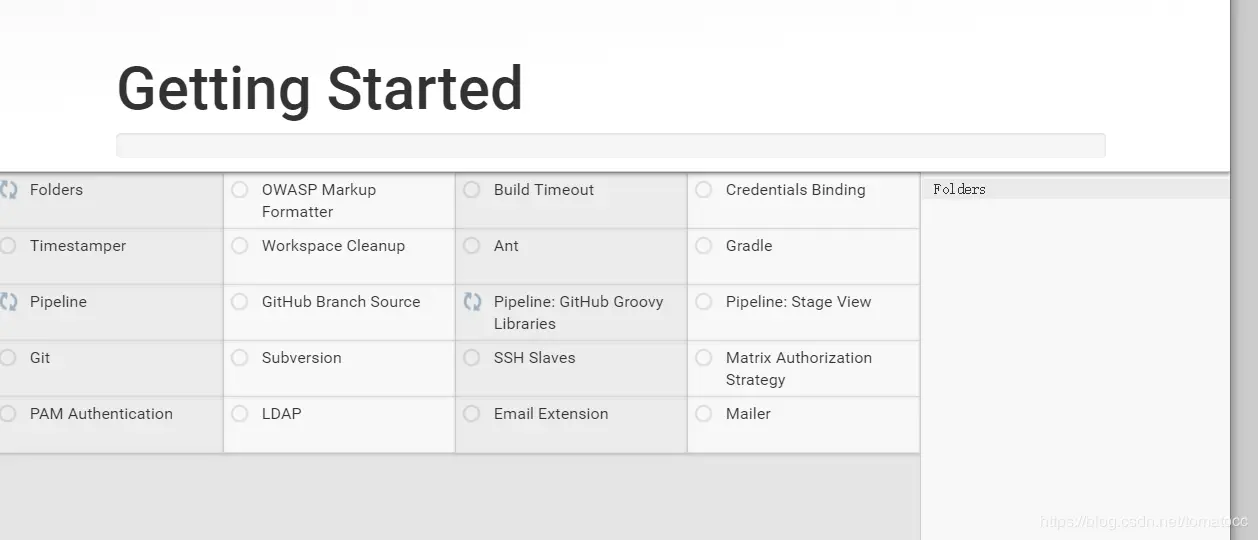Click the installation progress bar

(x=610, y=146)
